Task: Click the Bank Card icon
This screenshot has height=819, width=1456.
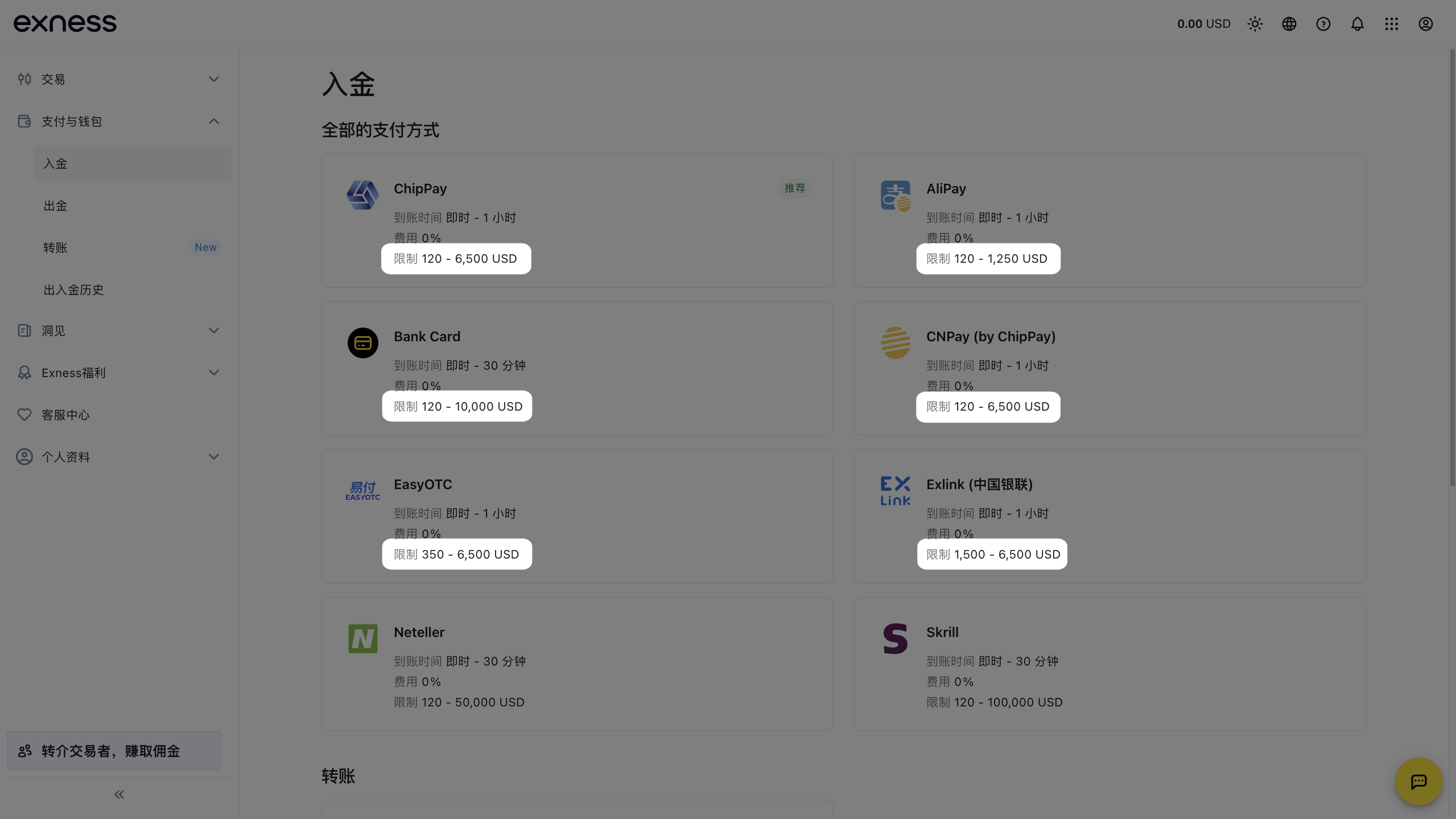Action: click(363, 343)
